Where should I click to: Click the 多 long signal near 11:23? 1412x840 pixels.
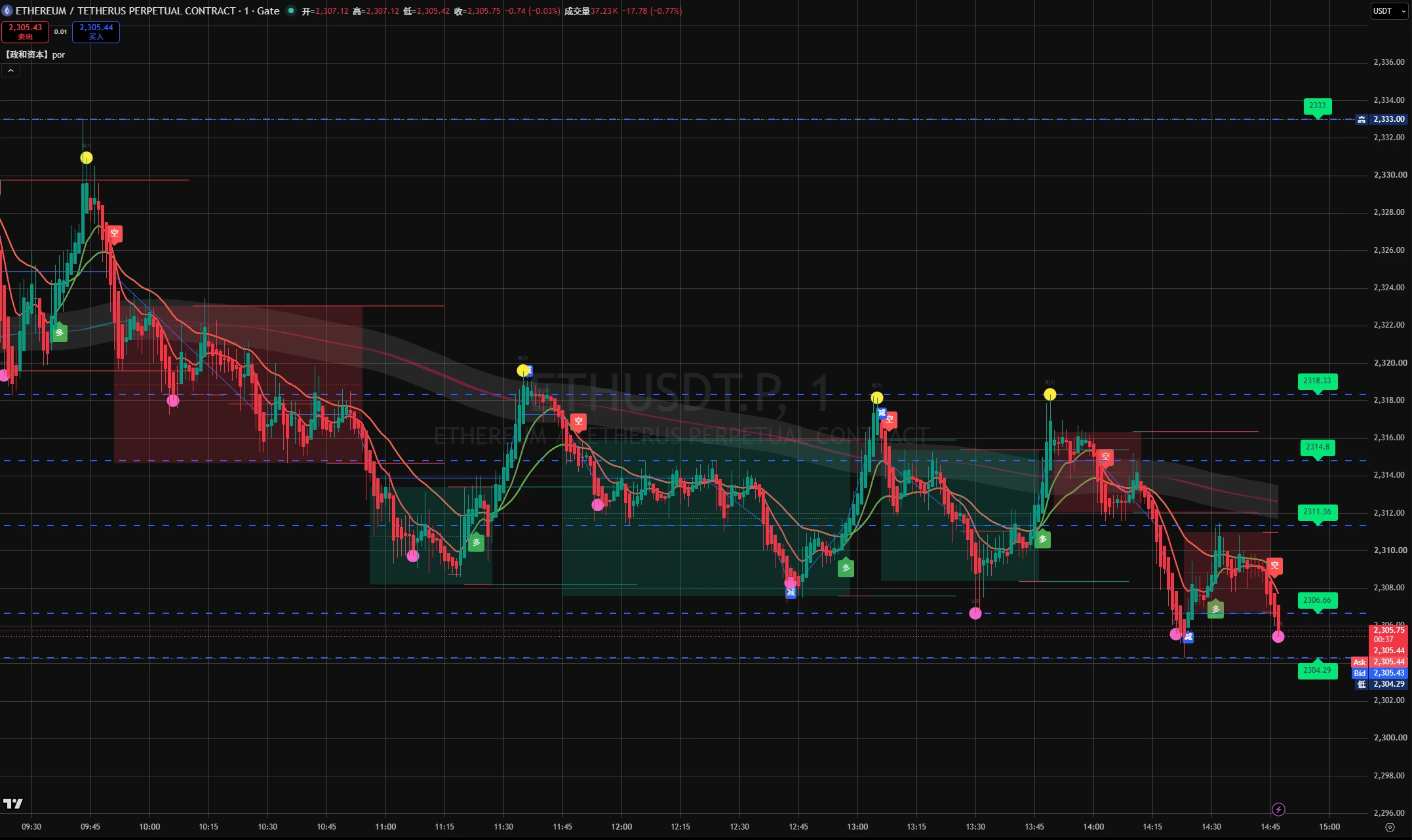[477, 543]
